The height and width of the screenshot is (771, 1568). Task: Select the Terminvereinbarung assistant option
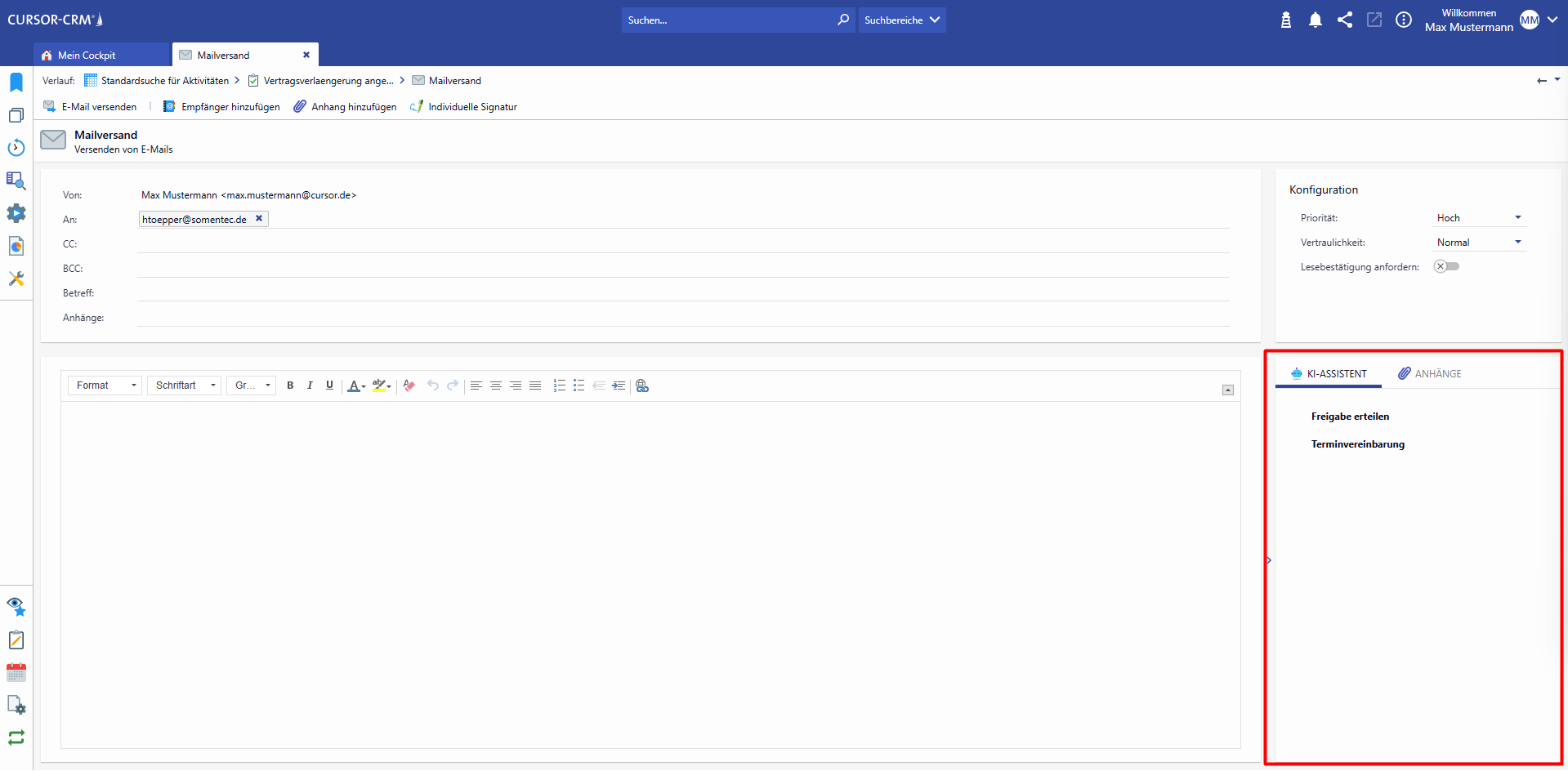(x=1357, y=444)
